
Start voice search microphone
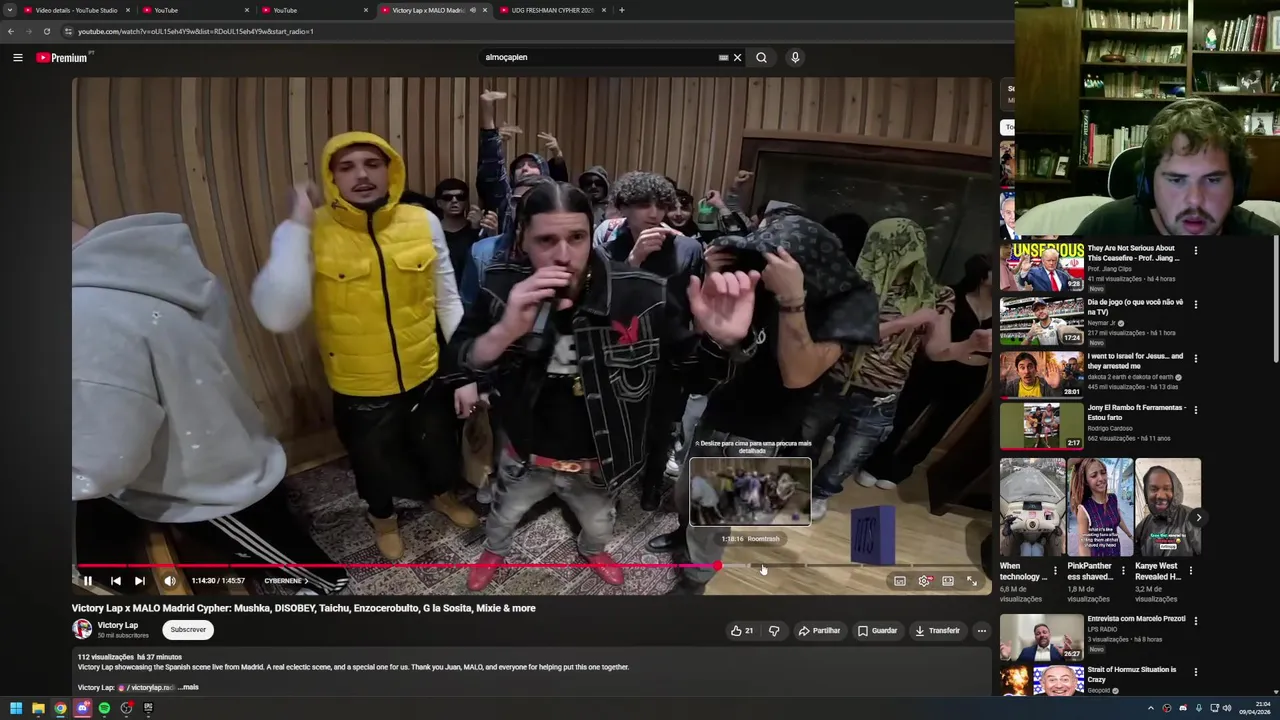coord(795,57)
